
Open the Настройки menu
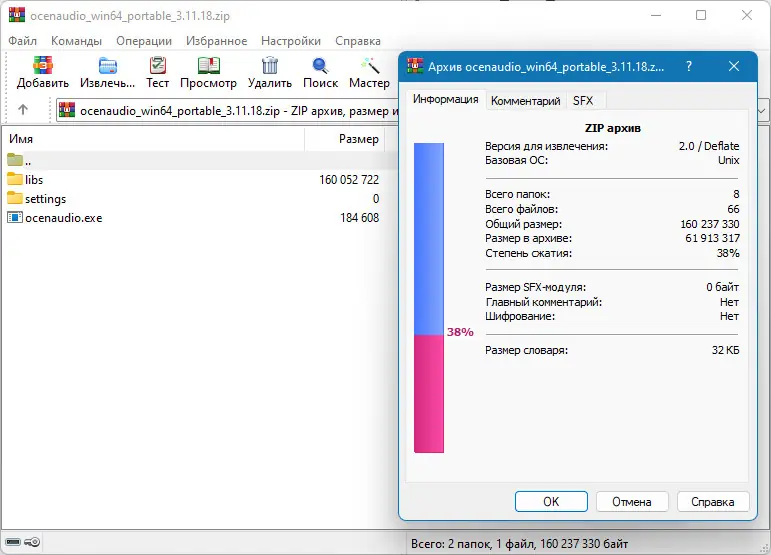coord(291,41)
